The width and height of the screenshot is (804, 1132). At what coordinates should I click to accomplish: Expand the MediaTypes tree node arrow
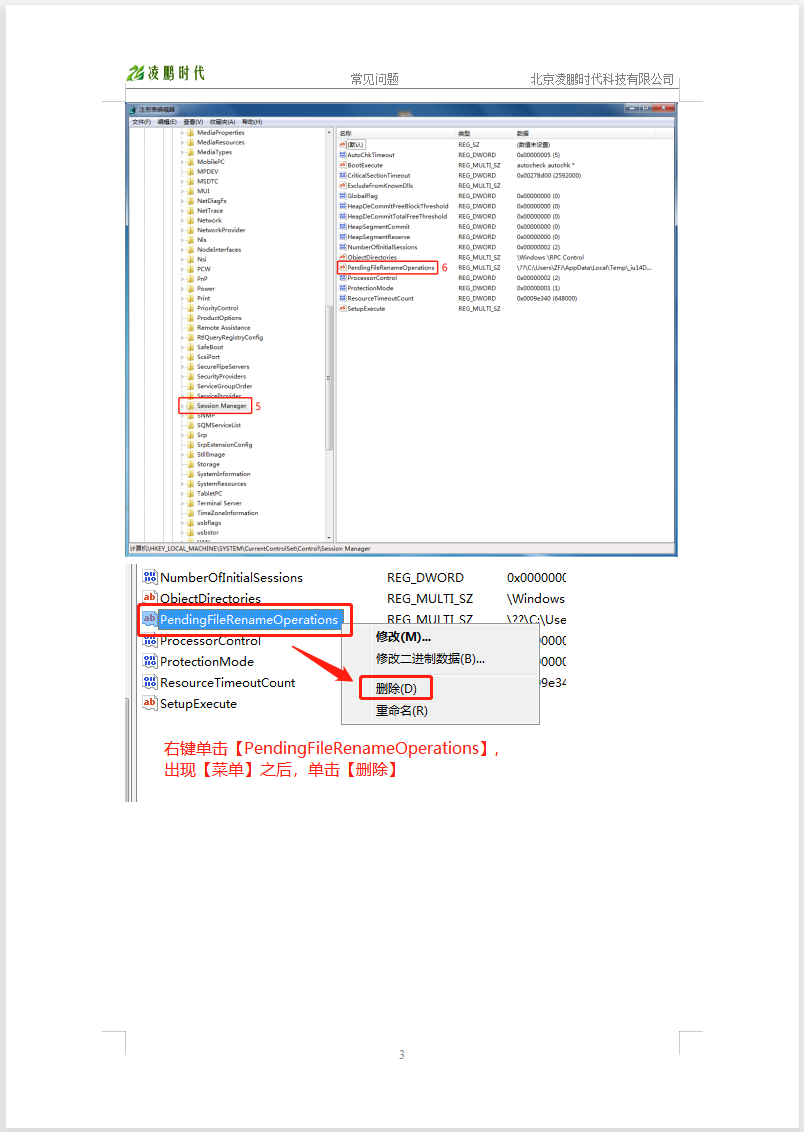click(182, 152)
